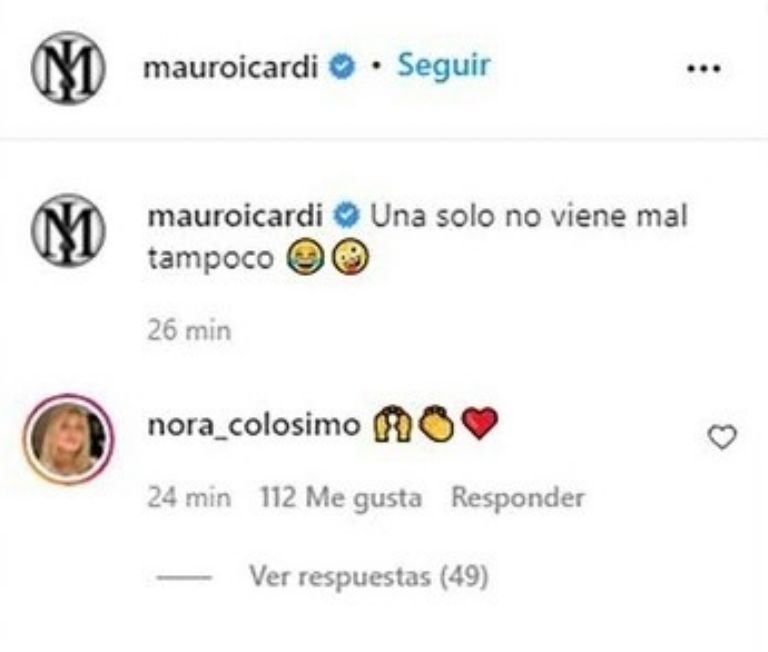The height and width of the screenshot is (652, 768).
Task: Follow mauroicardi with the Seguir button
Action: point(443,65)
